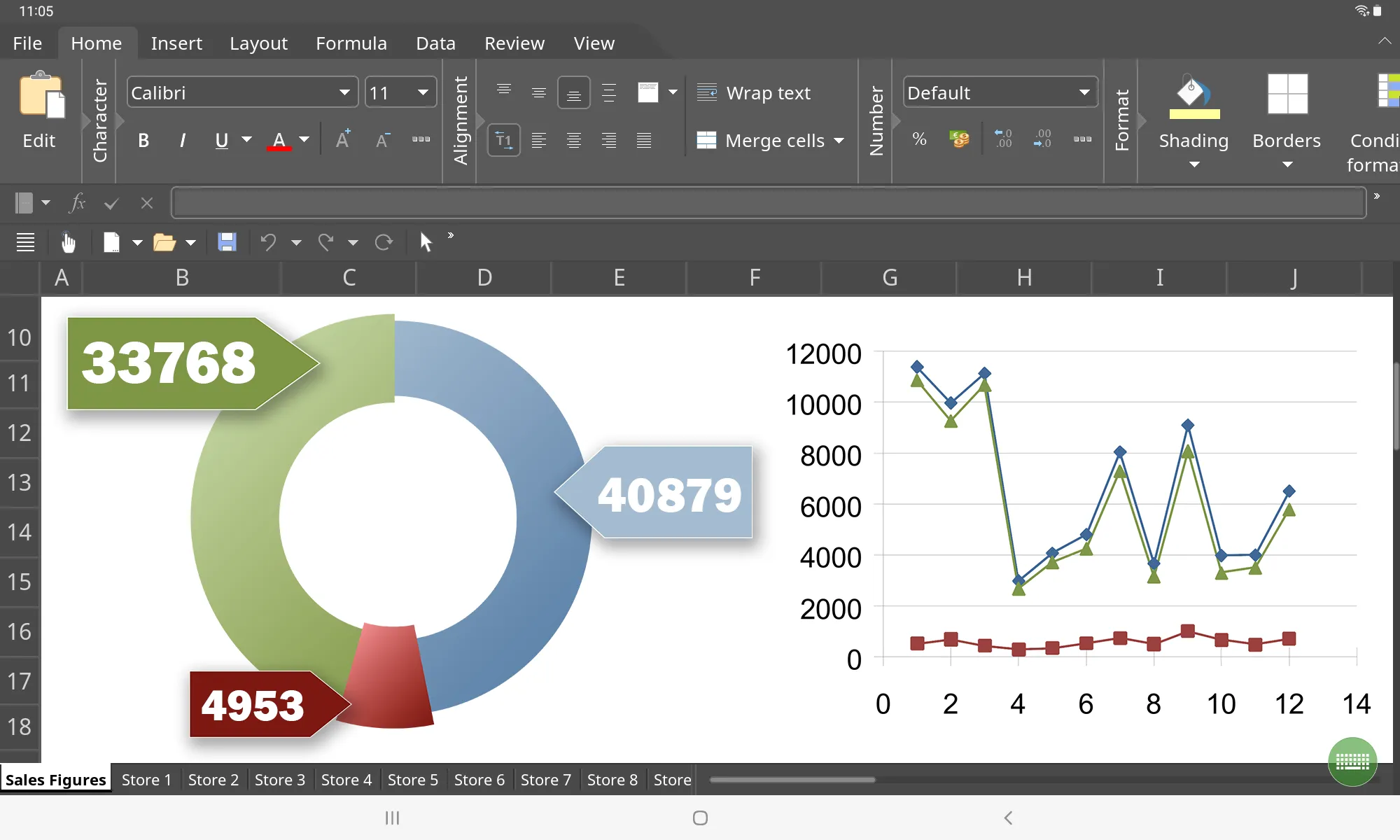Open the Font dropdown menu
Image resolution: width=1400 pixels, height=840 pixels.
pyautogui.click(x=345, y=92)
